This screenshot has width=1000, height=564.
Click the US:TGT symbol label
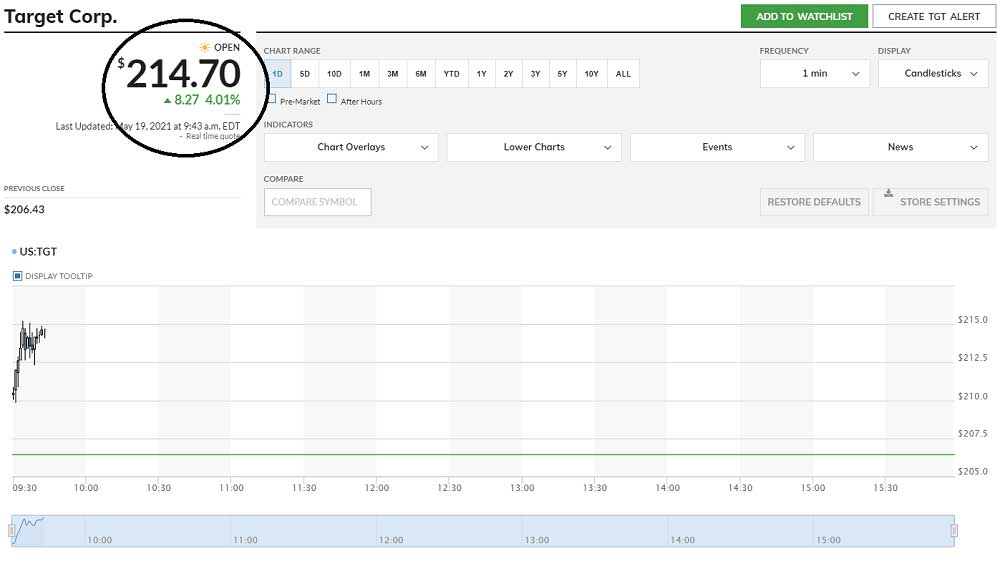[38, 252]
